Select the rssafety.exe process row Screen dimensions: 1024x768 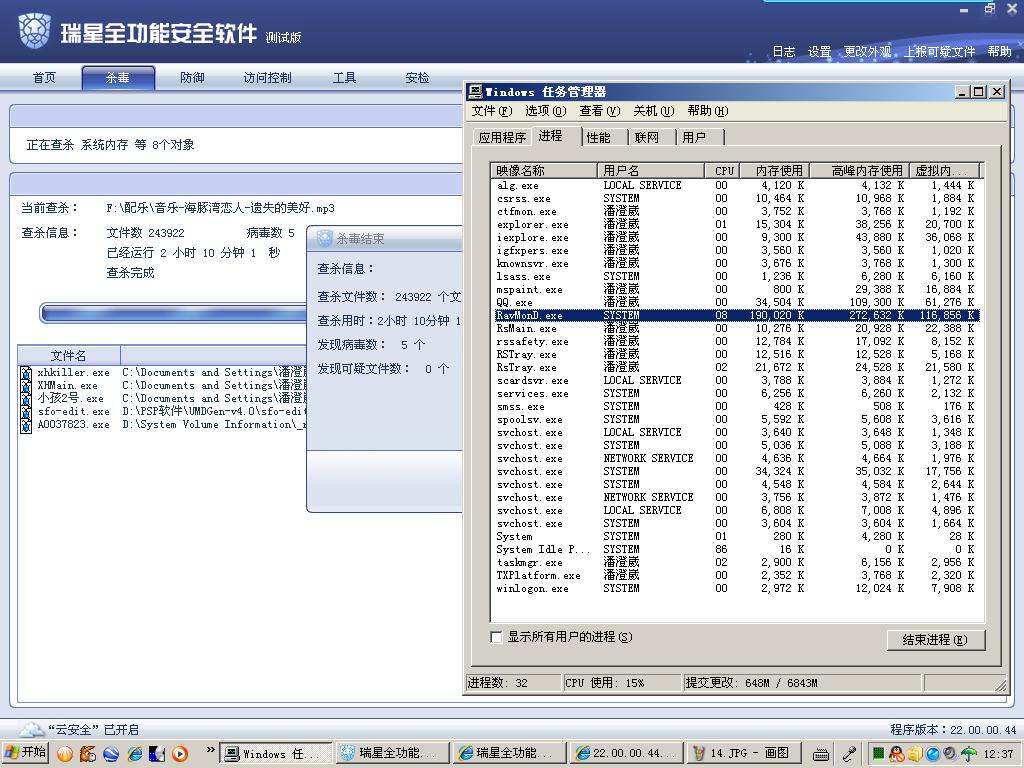click(x=736, y=342)
